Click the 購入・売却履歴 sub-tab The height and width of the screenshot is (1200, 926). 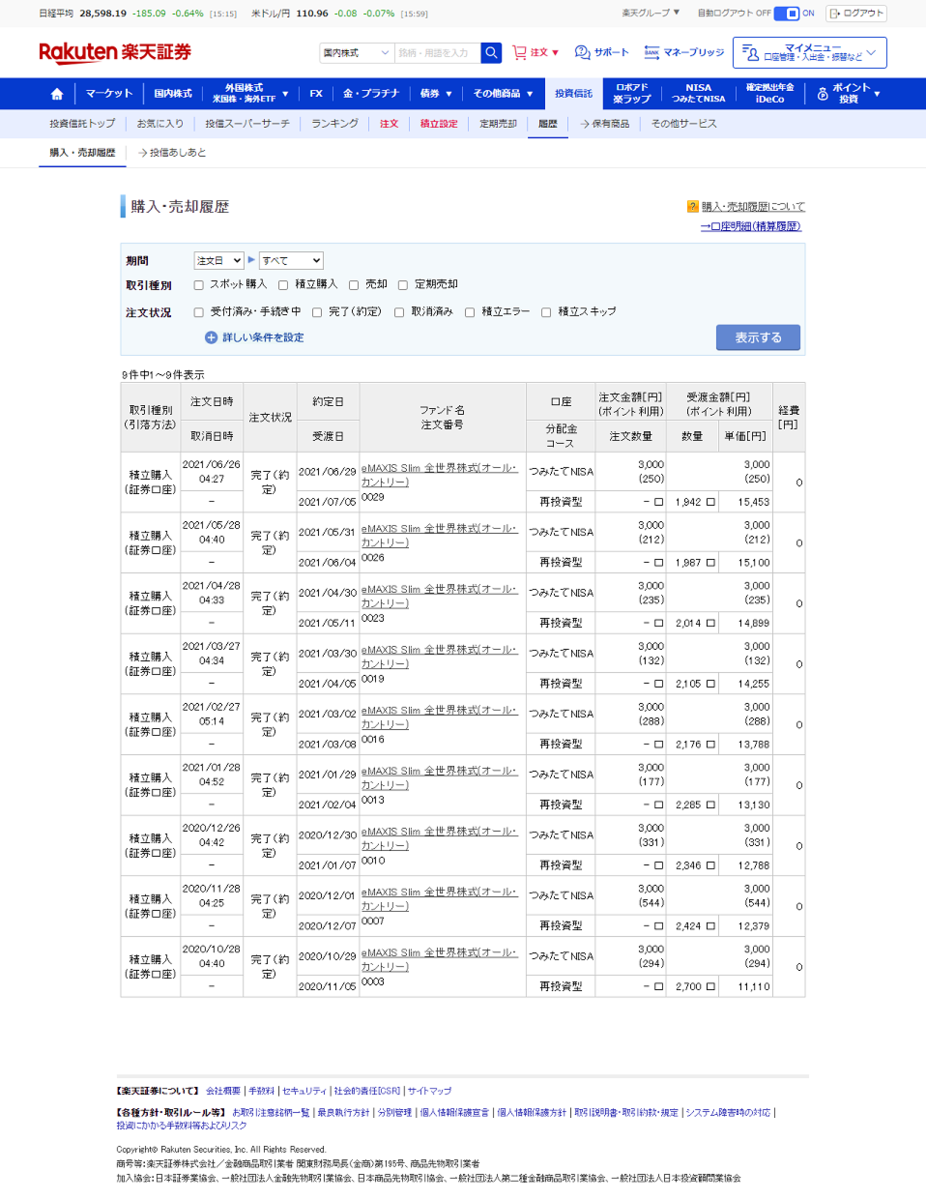(x=82, y=153)
